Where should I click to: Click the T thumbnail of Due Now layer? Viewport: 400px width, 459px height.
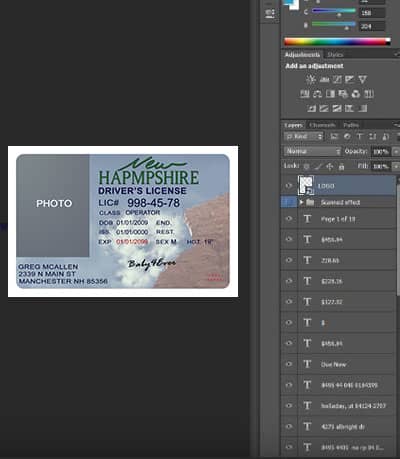pos(307,364)
